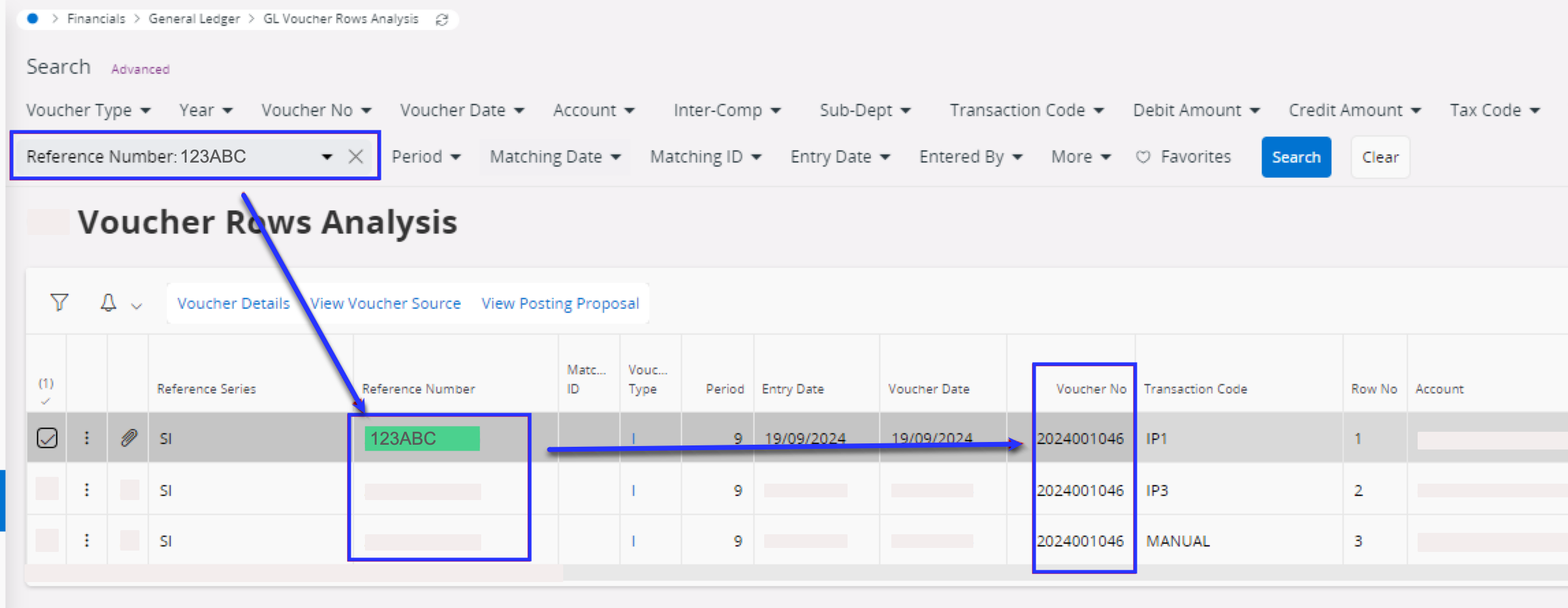
Task: Click the notification bell icon
Action: point(108,303)
